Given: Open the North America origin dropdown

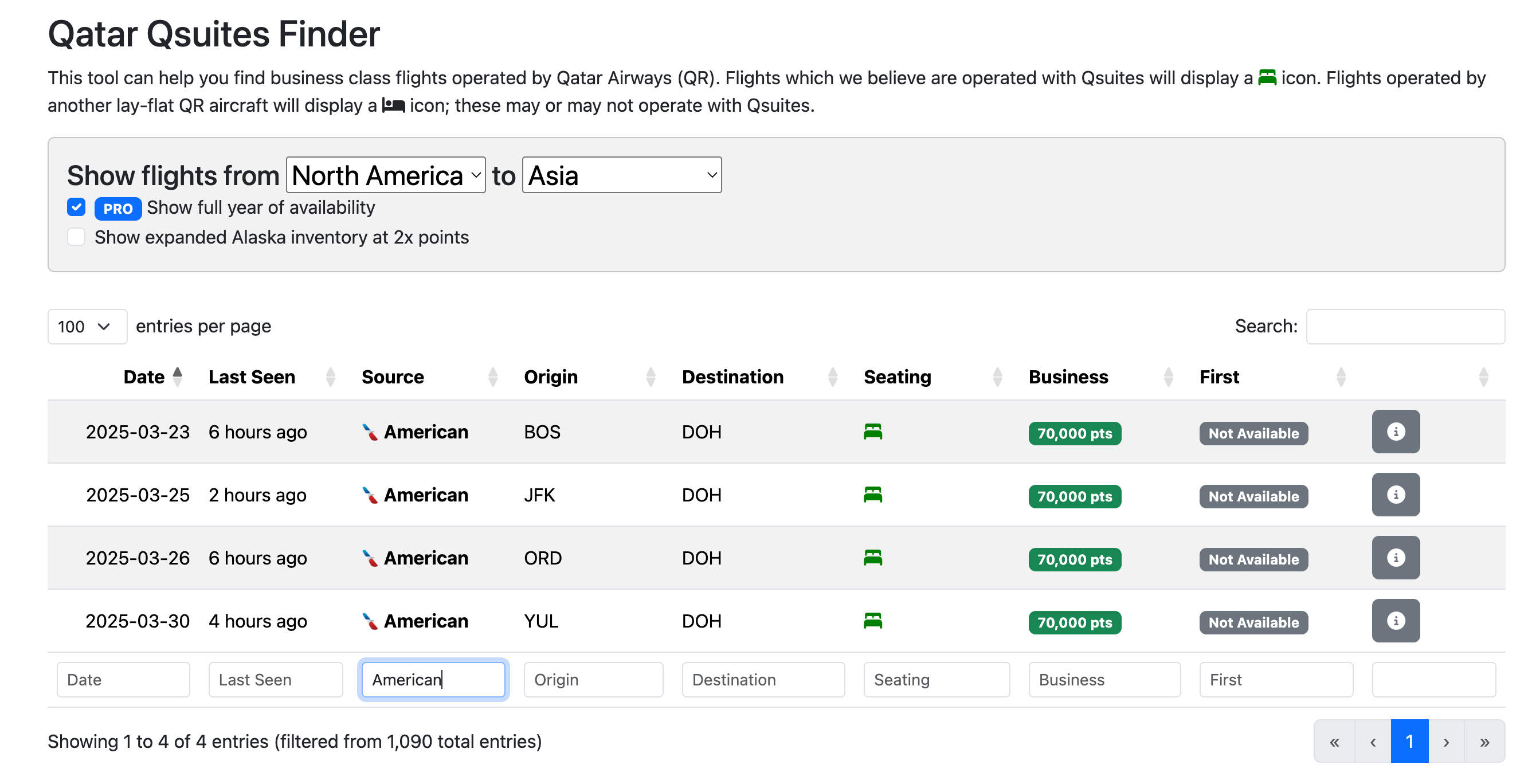Looking at the screenshot, I should 386,175.
